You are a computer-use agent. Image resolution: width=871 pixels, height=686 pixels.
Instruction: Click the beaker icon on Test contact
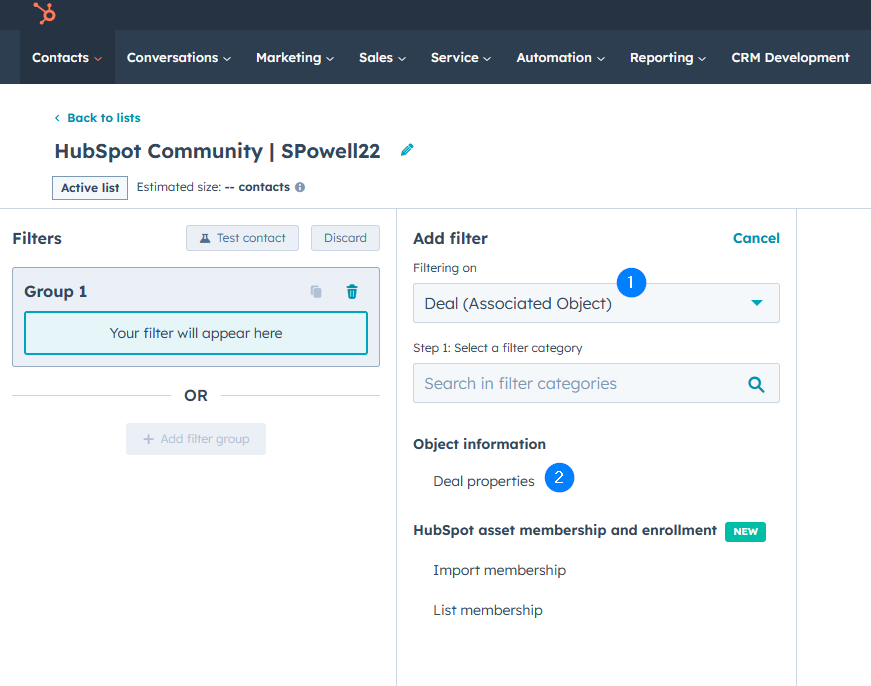point(205,238)
